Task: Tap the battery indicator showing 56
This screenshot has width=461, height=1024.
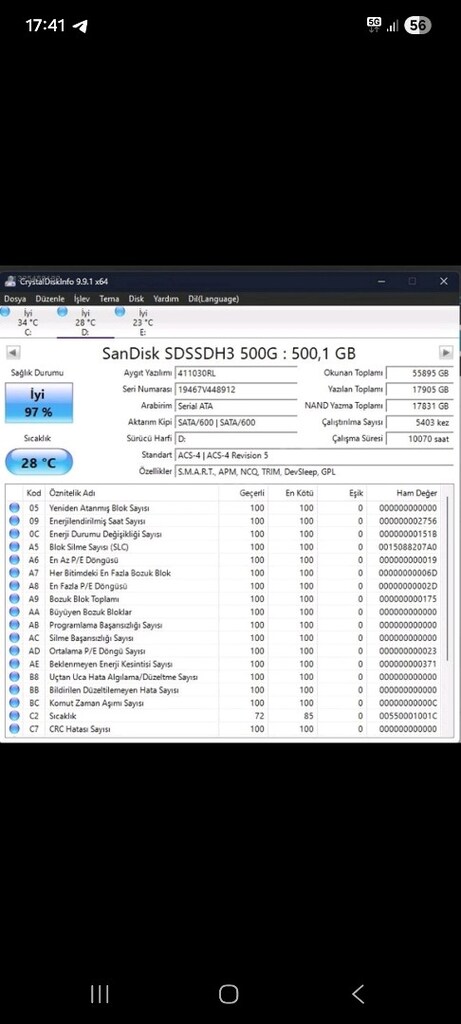Action: point(418,25)
